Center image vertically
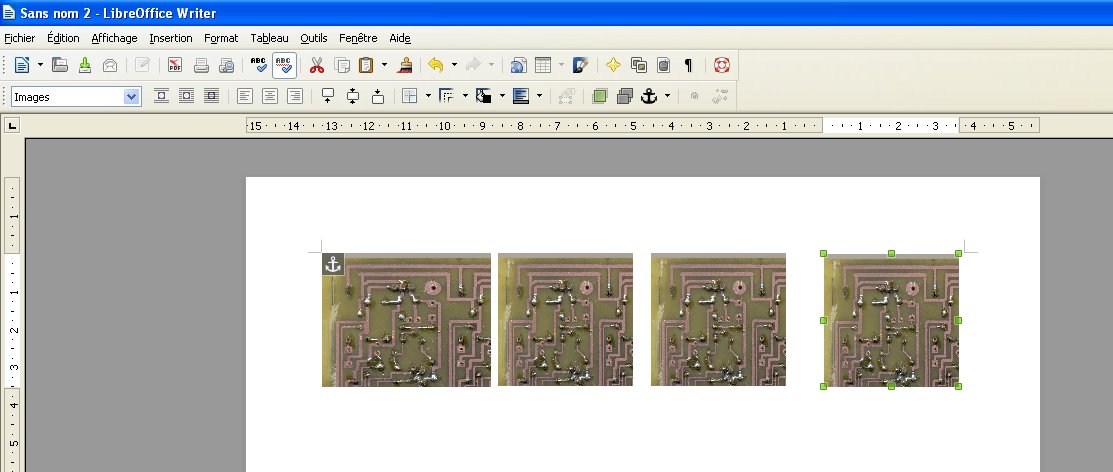This screenshot has height=472, width=1113. click(353, 96)
